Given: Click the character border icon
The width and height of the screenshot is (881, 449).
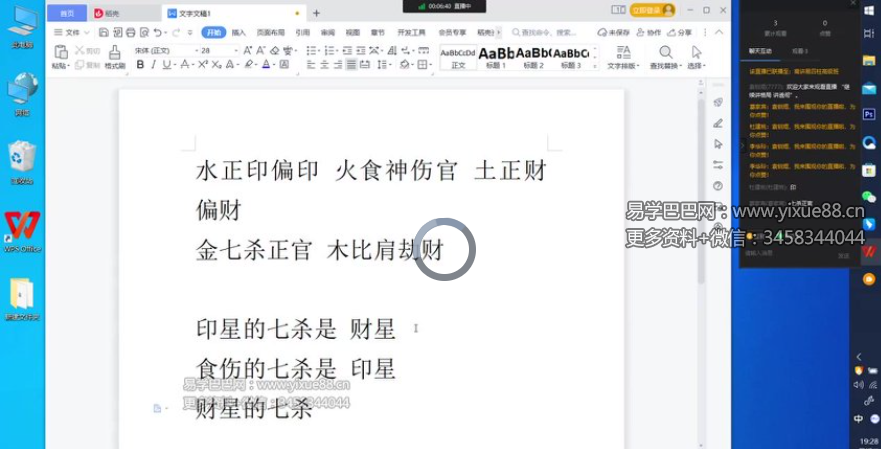Looking at the screenshot, I should 284,65.
